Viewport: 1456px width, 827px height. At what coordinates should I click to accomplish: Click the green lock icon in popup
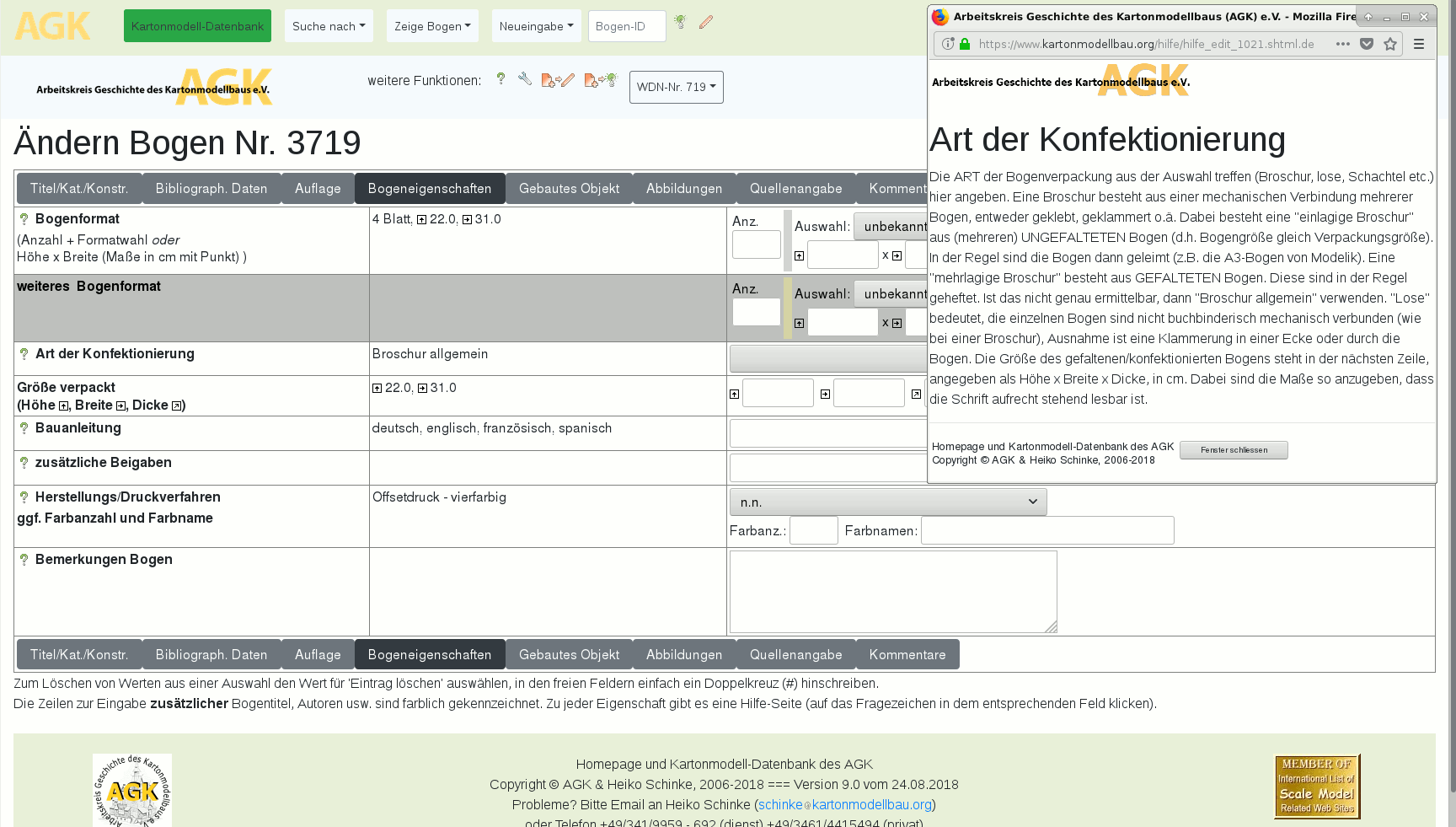click(x=965, y=44)
